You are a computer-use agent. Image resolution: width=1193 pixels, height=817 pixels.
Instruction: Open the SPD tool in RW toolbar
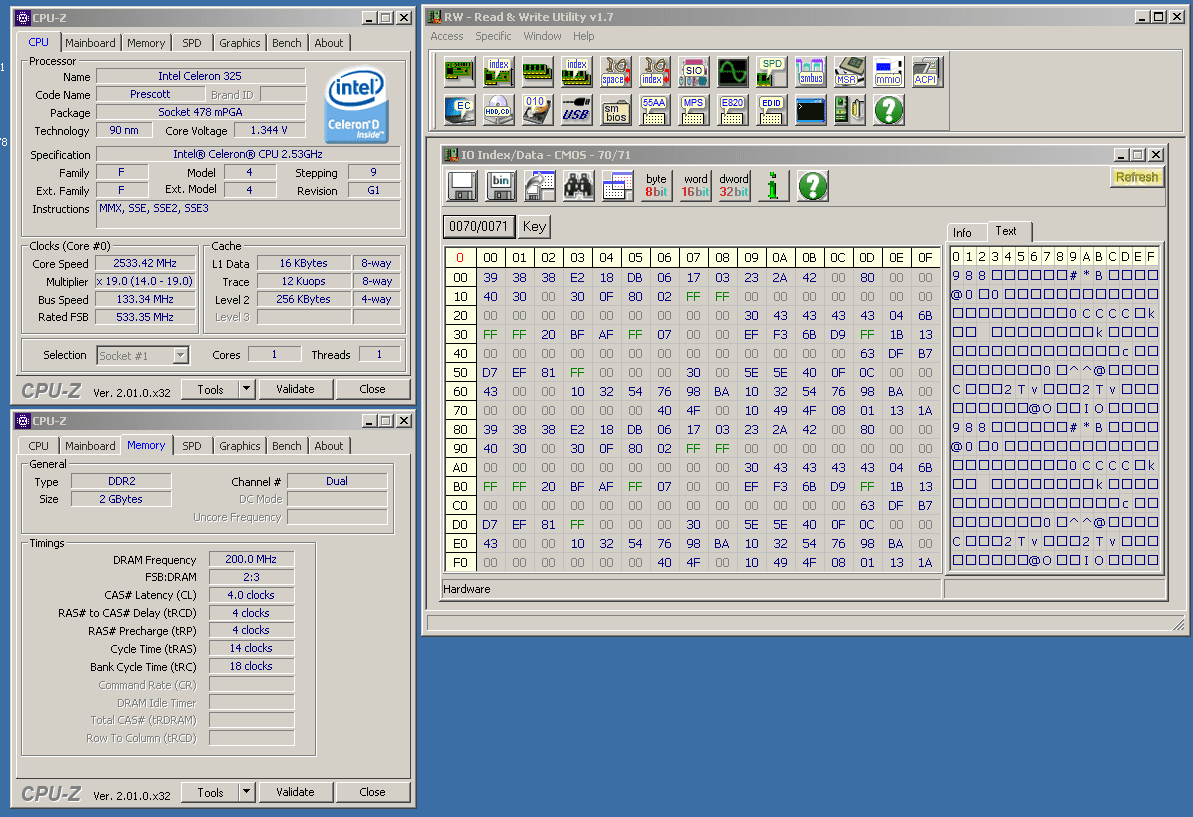[771, 72]
